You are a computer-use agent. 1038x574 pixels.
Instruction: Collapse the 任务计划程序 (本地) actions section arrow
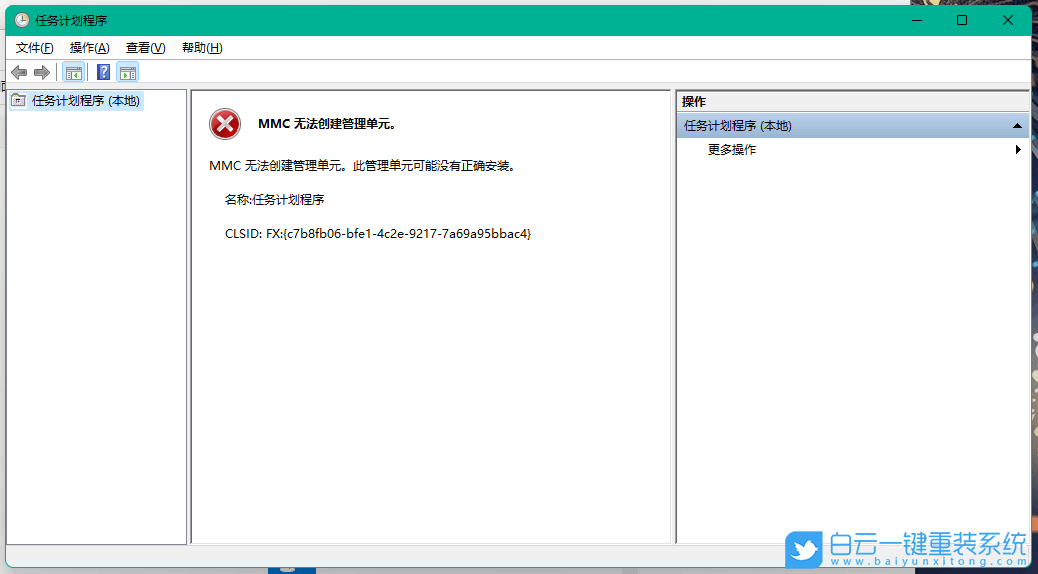click(x=1017, y=126)
